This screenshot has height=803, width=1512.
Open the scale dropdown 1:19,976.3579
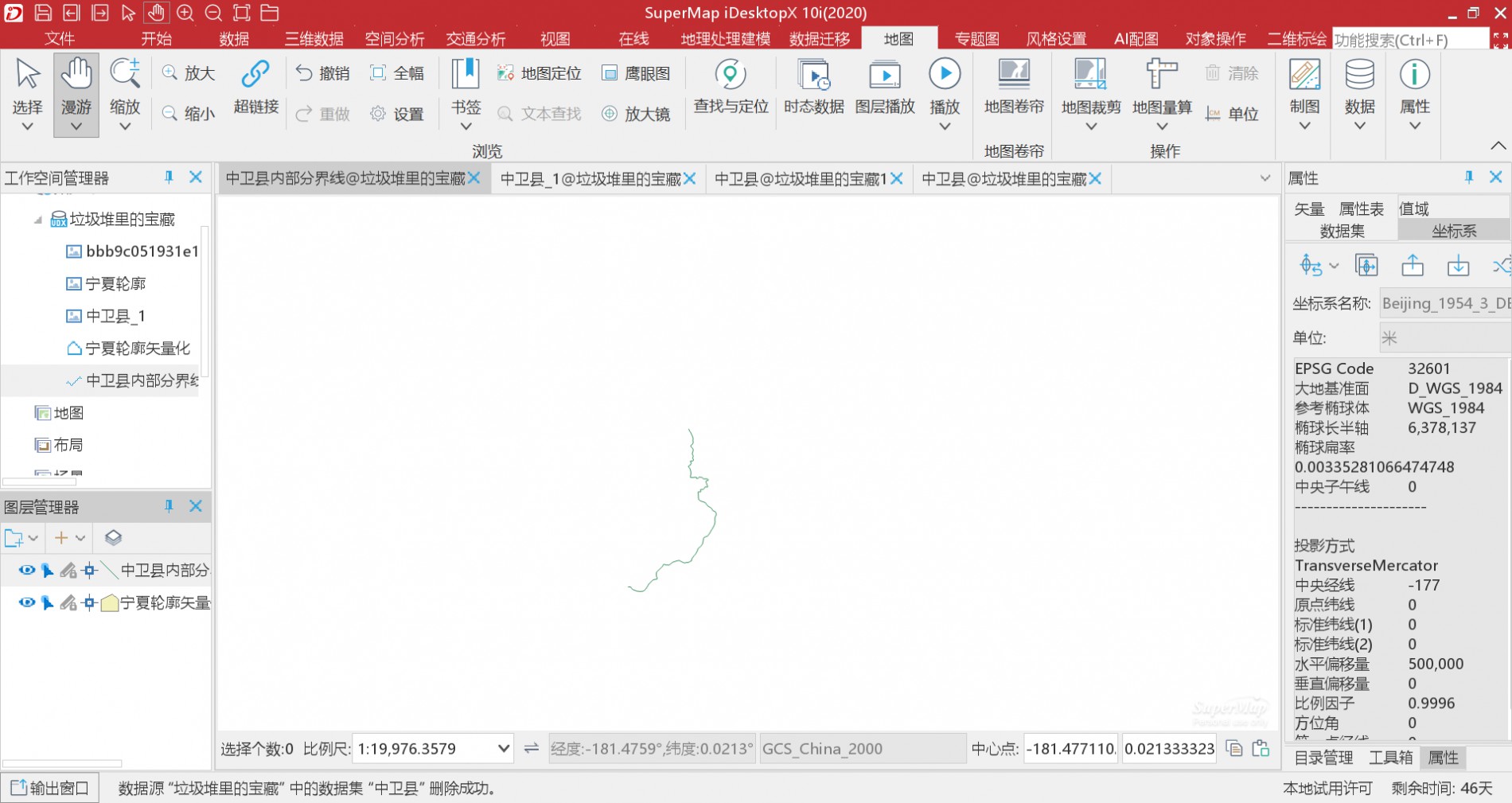click(503, 748)
